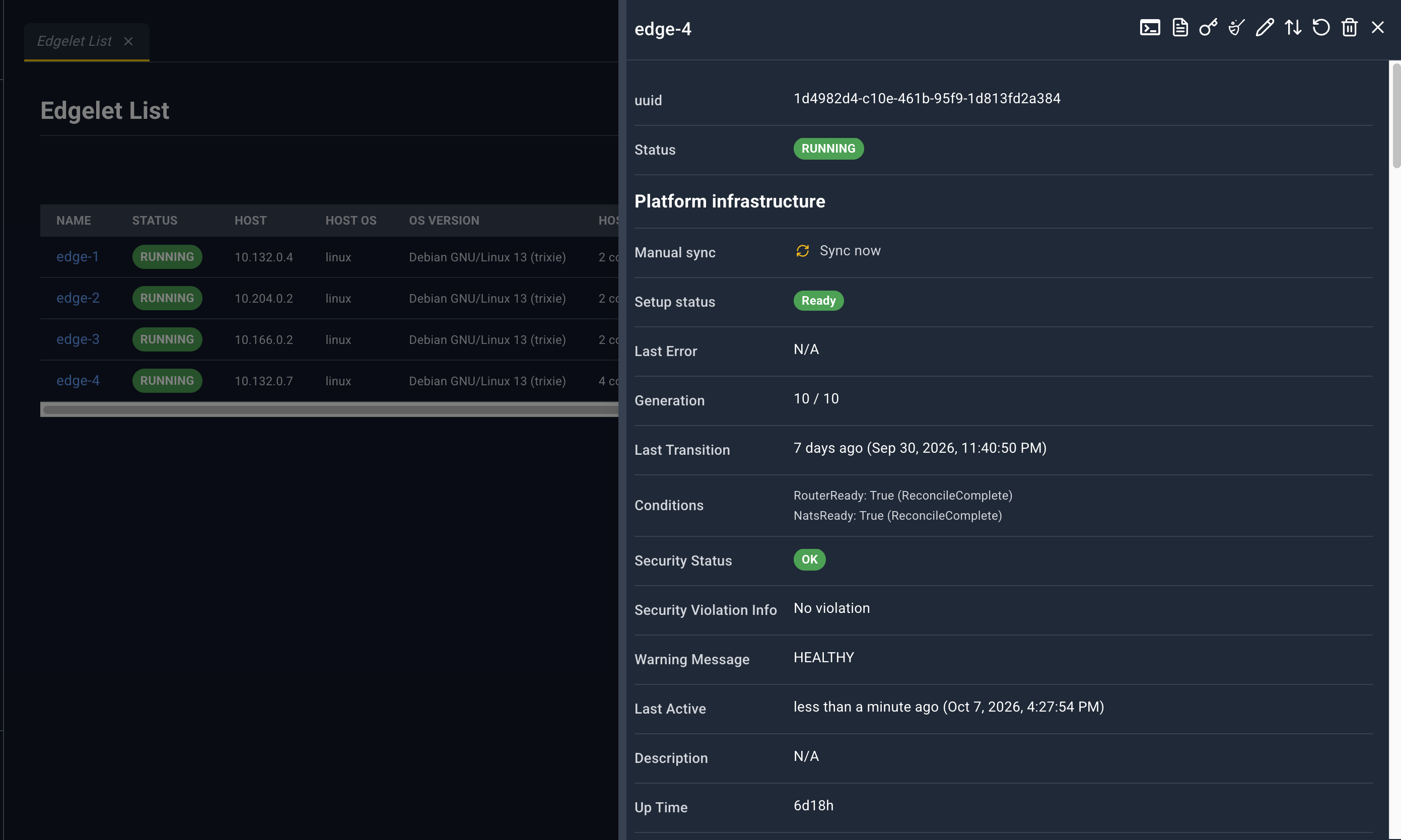The height and width of the screenshot is (840, 1401).
Task: Click the Sync now link
Action: (850, 251)
